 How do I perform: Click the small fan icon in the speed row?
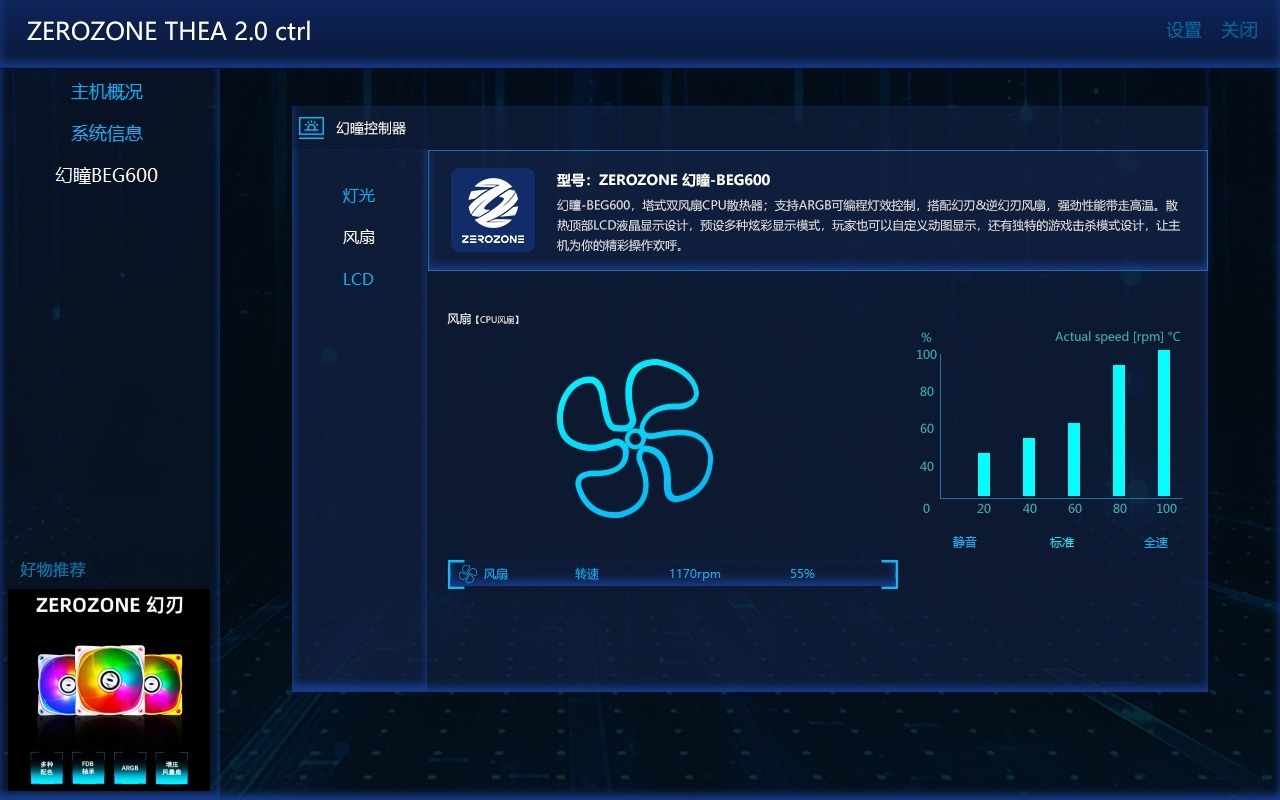(467, 574)
